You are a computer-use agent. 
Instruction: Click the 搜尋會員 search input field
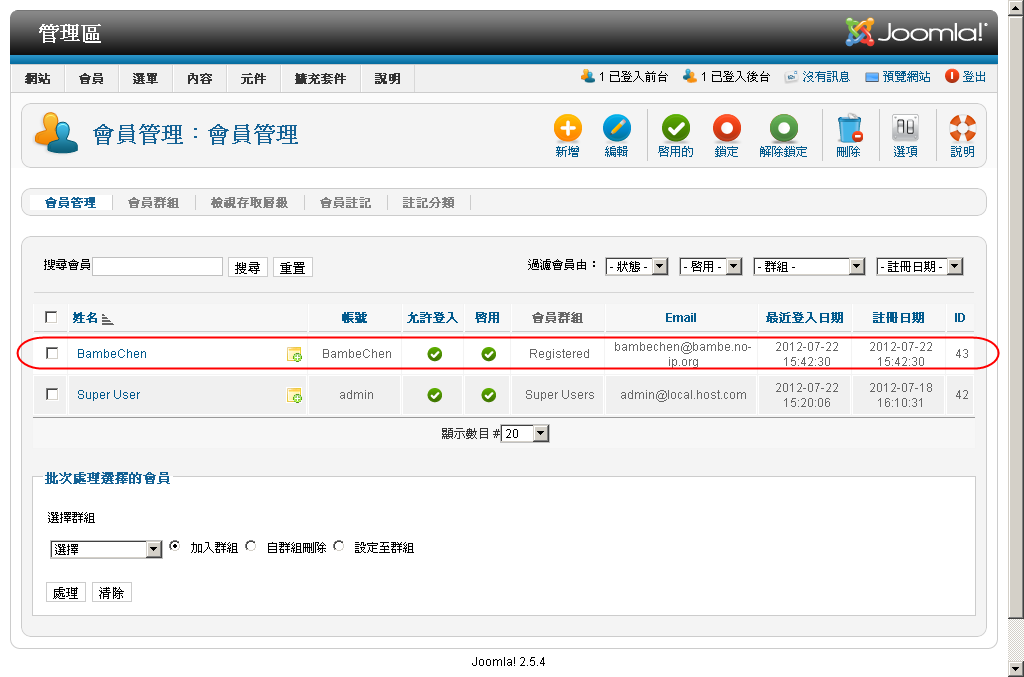coord(157,267)
